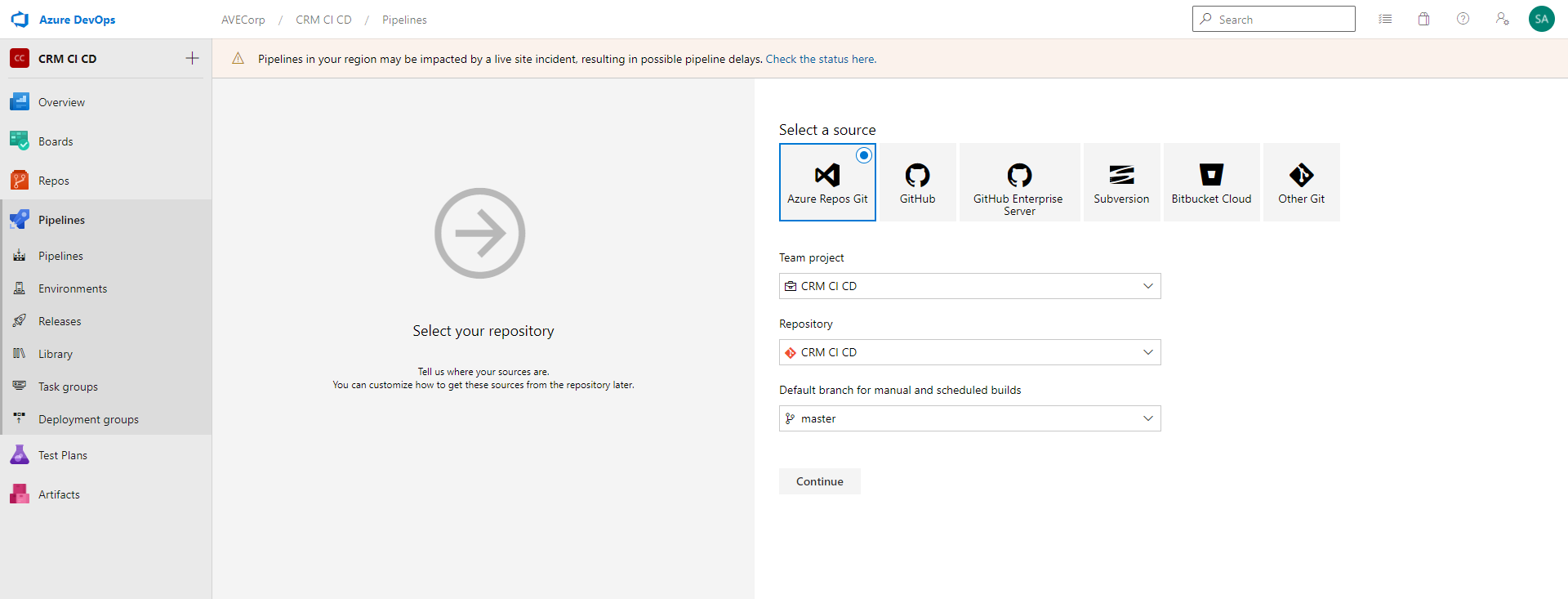Click the Environments icon in sidebar
The width and height of the screenshot is (1568, 599).
(x=20, y=288)
